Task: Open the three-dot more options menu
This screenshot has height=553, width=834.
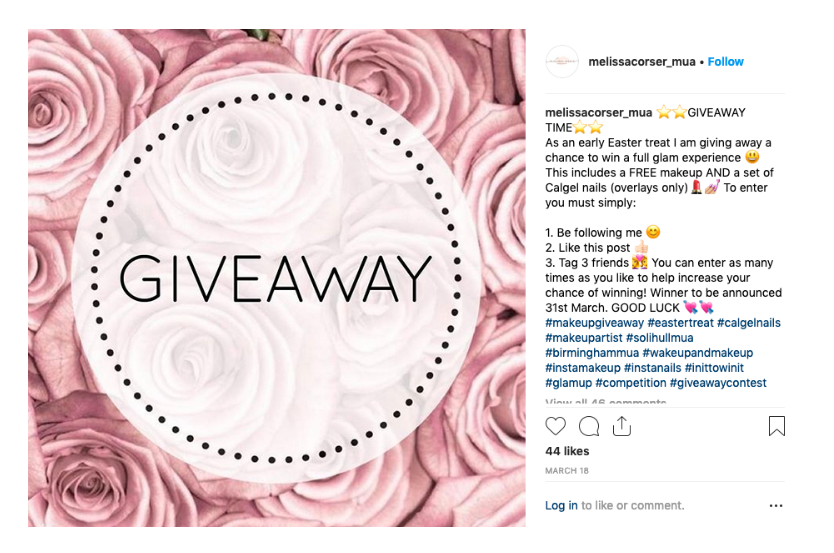Action: (776, 505)
